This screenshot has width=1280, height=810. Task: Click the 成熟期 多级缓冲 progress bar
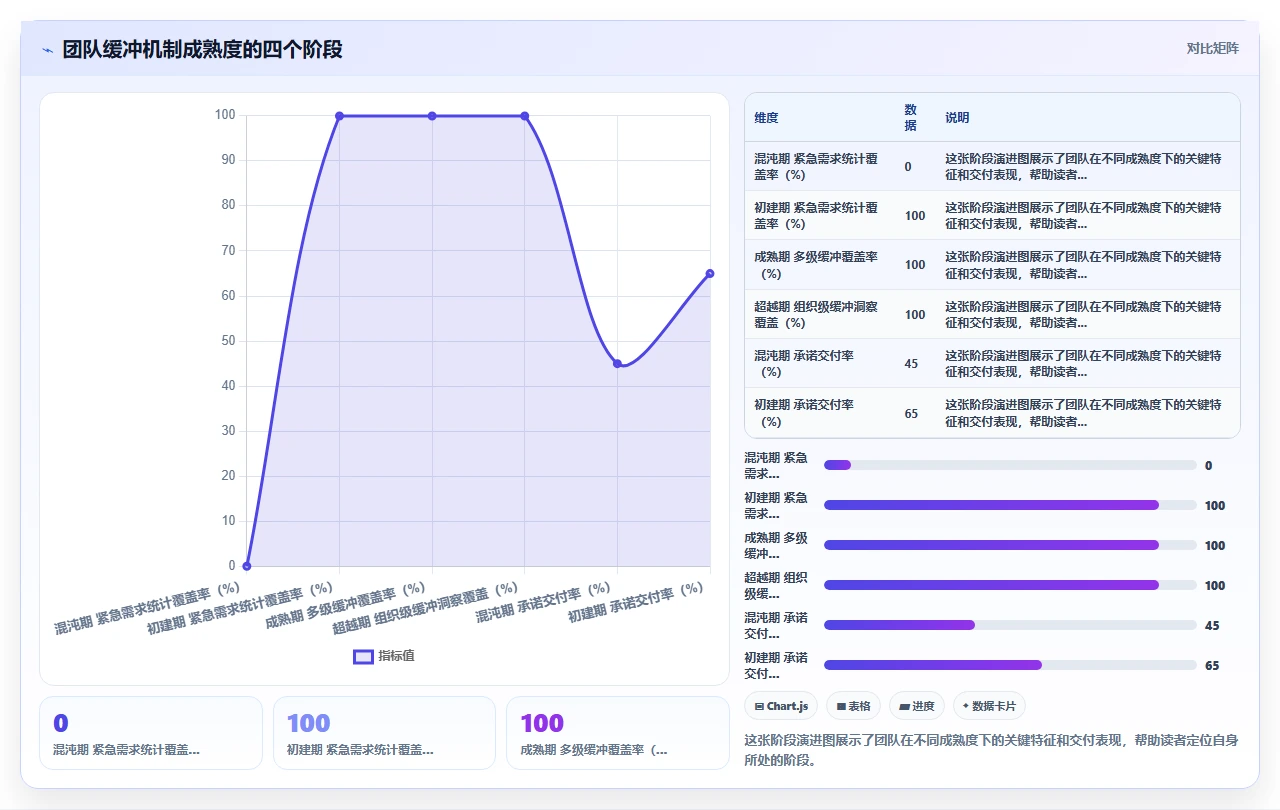pos(1010,545)
